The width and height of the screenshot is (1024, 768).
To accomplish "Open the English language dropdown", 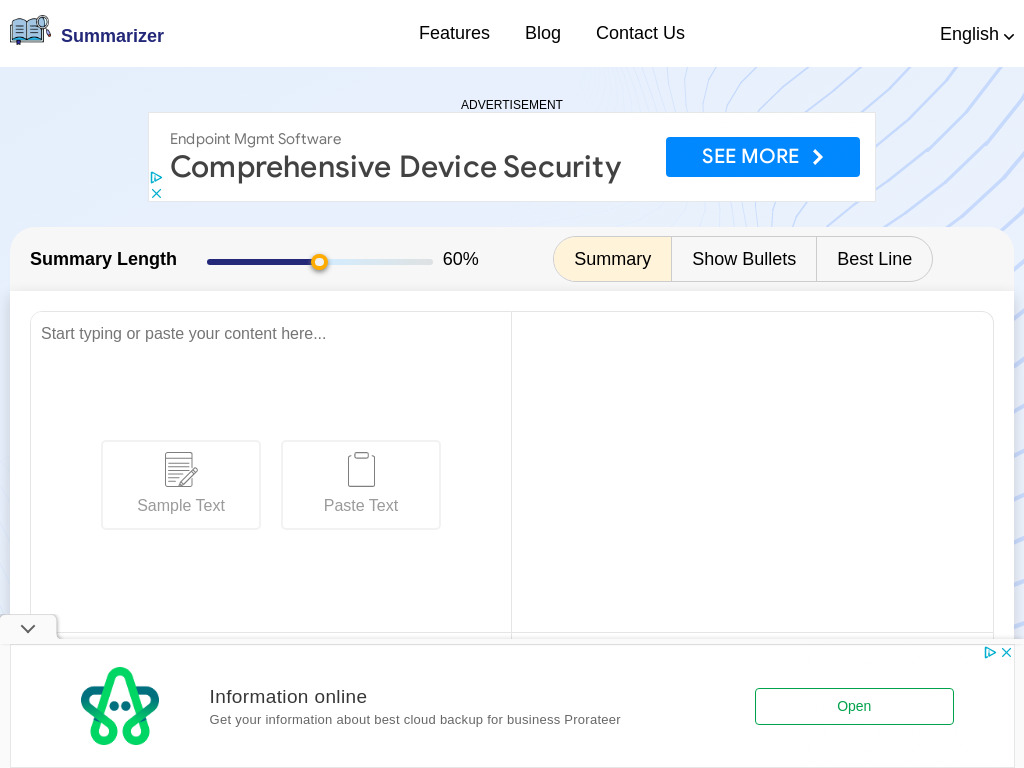I will pyautogui.click(x=976, y=34).
